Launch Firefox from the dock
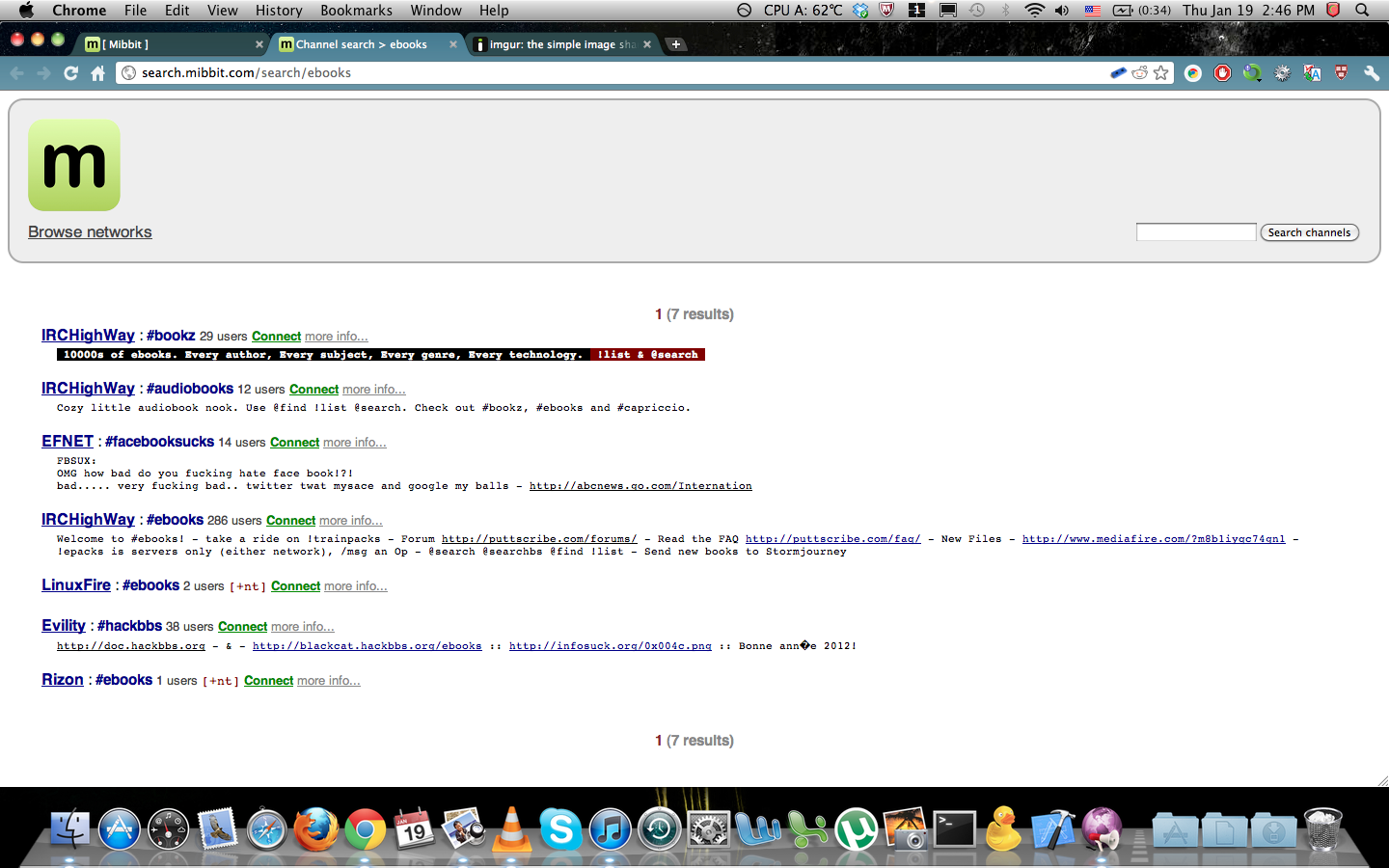The width and height of the screenshot is (1389, 868). tap(315, 828)
